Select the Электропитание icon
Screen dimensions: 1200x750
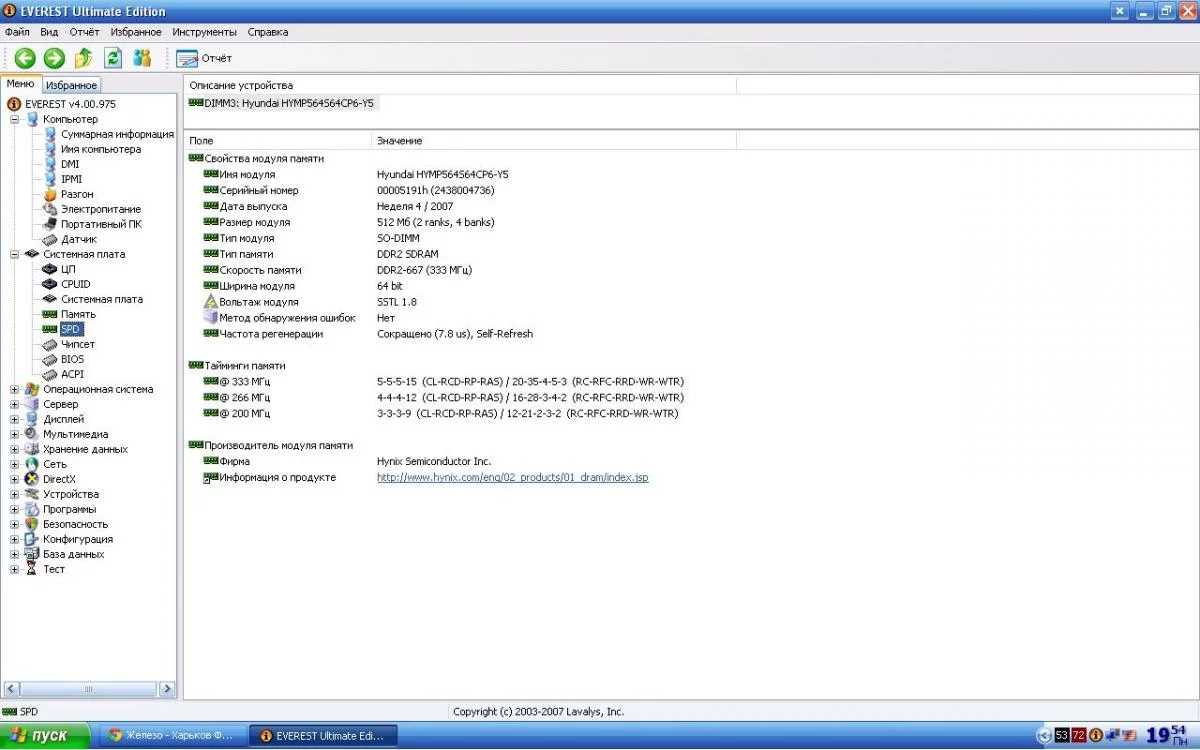tap(50, 209)
